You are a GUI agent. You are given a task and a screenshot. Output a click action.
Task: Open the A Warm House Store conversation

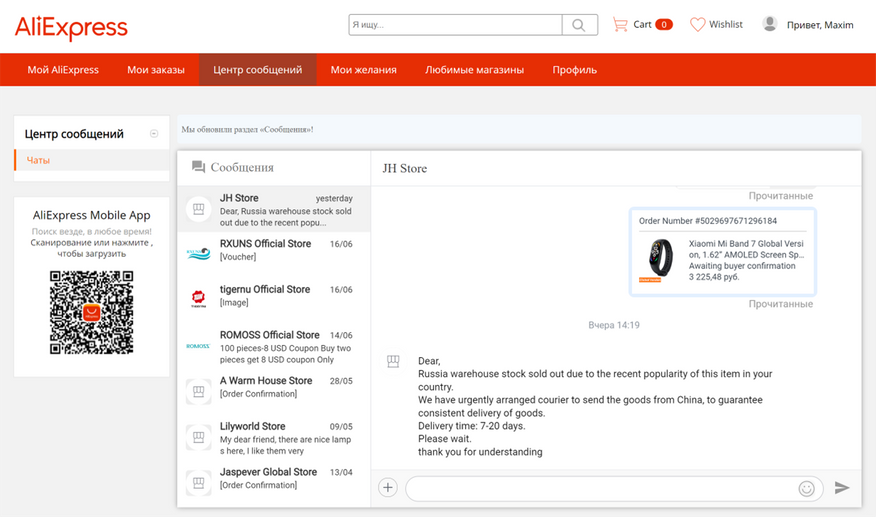point(274,392)
